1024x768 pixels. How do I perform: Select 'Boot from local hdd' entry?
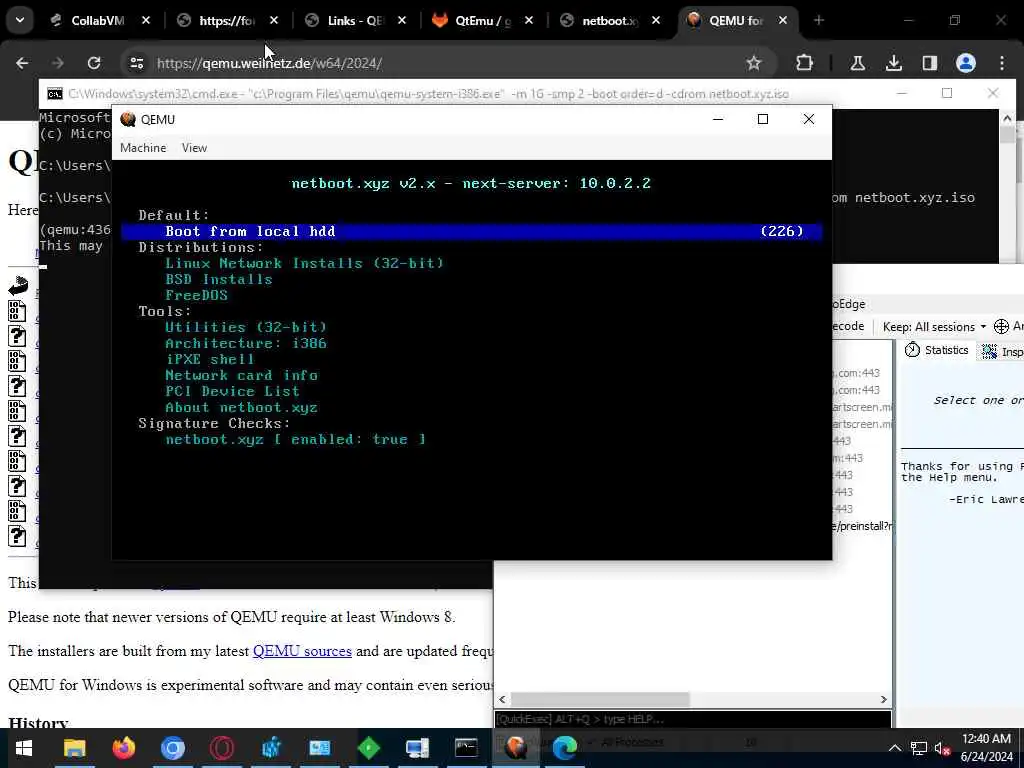point(471,231)
